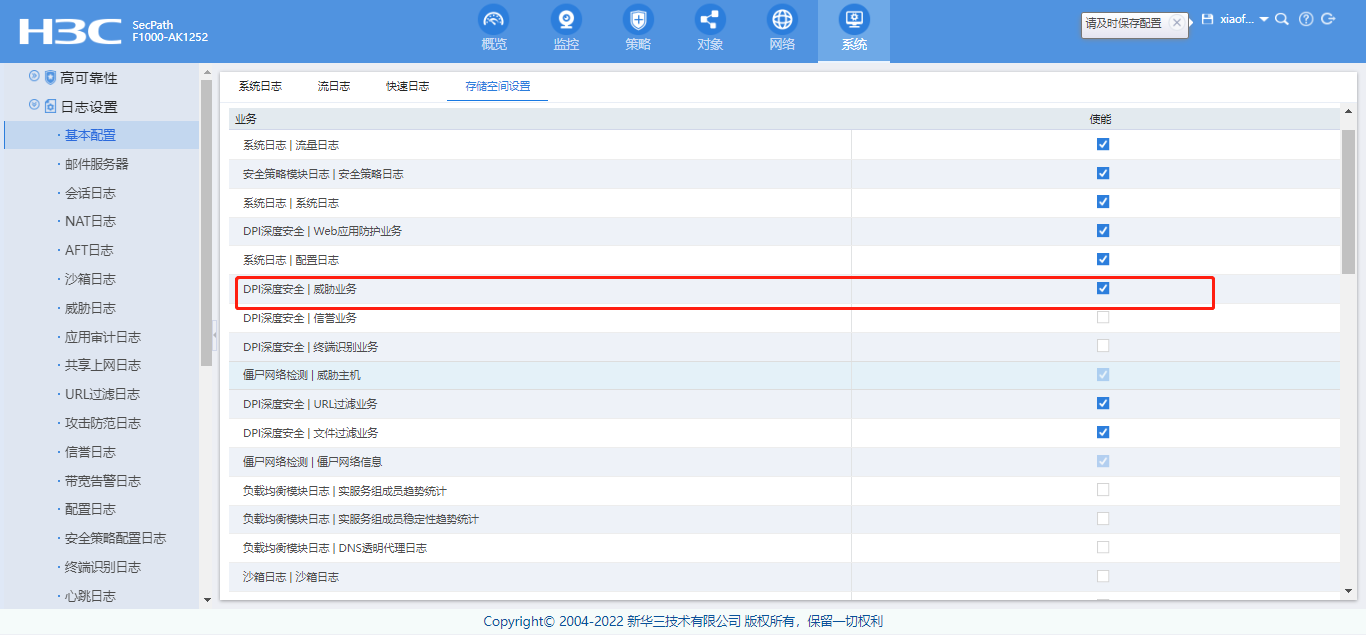The height and width of the screenshot is (635, 1366).
Task: Toggle 系统日志 | 流量日志 checkbox
Action: [x=1103, y=144]
